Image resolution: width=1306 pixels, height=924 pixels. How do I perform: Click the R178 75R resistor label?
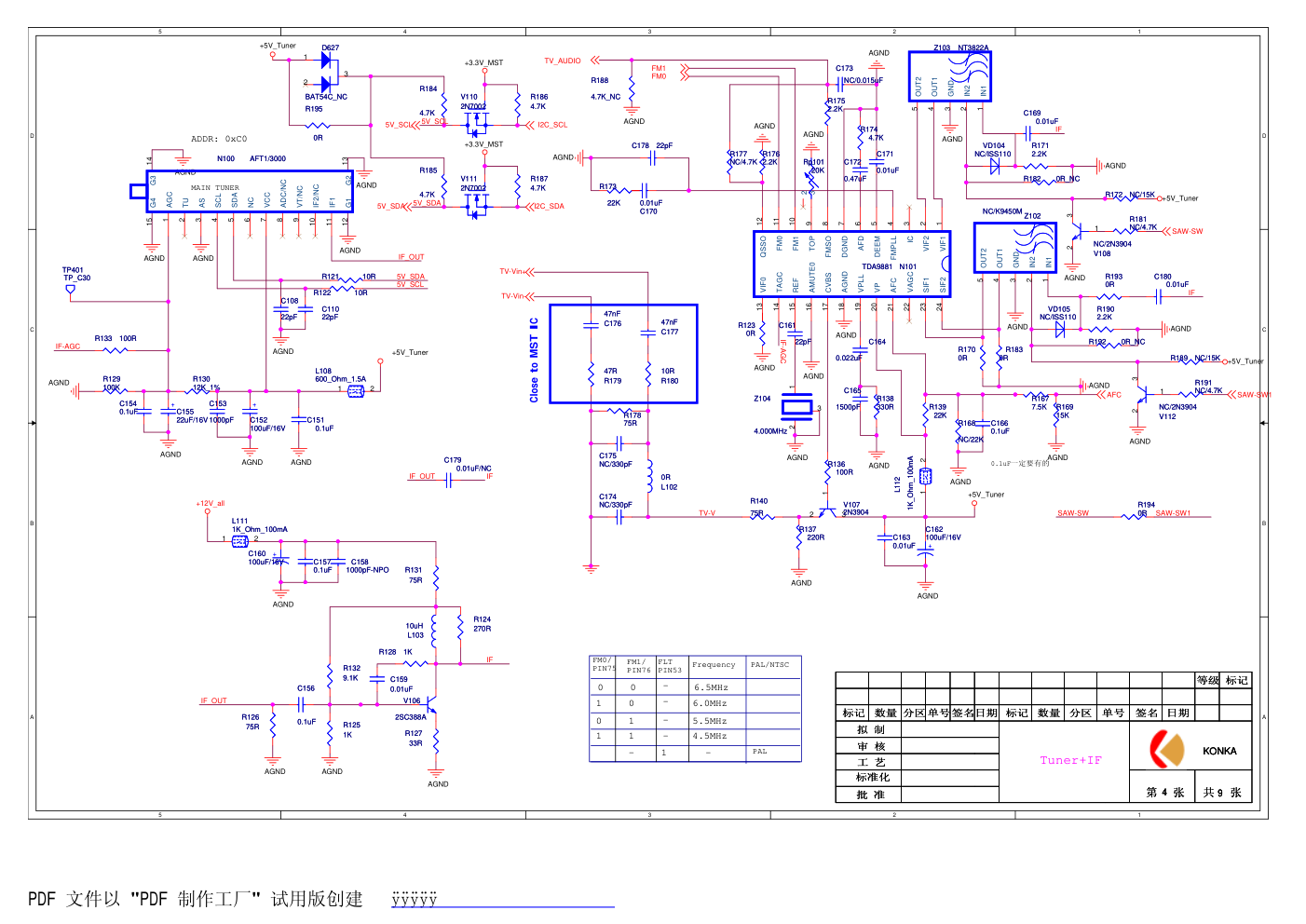(x=632, y=419)
